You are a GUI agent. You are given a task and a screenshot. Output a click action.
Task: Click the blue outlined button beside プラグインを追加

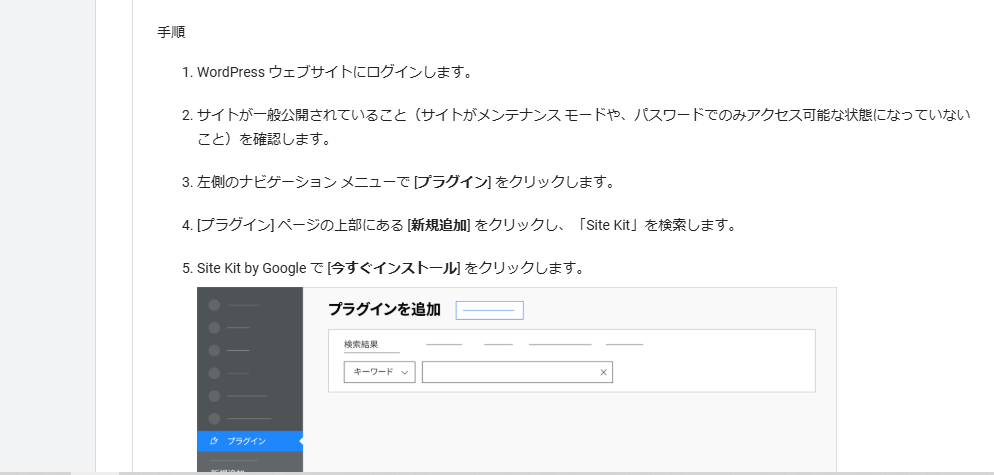tap(489, 310)
